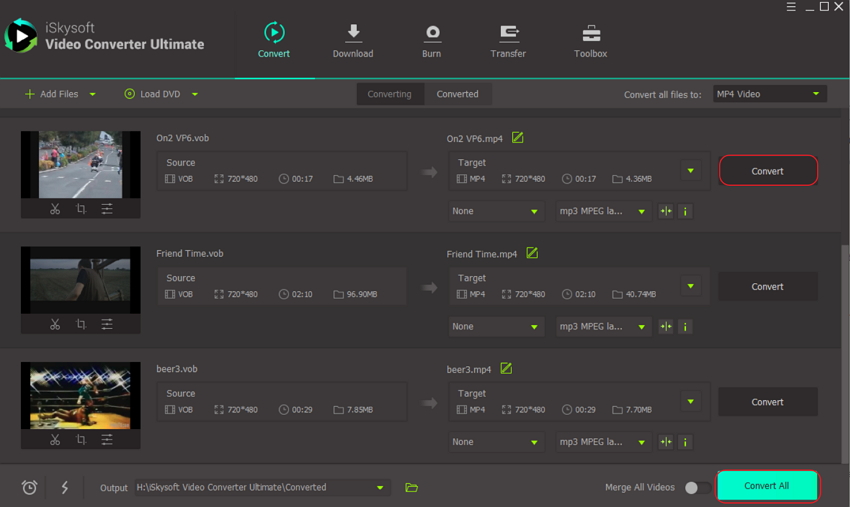This screenshot has height=507, width=850.
Task: Select the beer3.vob video thumbnail
Action: [80, 395]
